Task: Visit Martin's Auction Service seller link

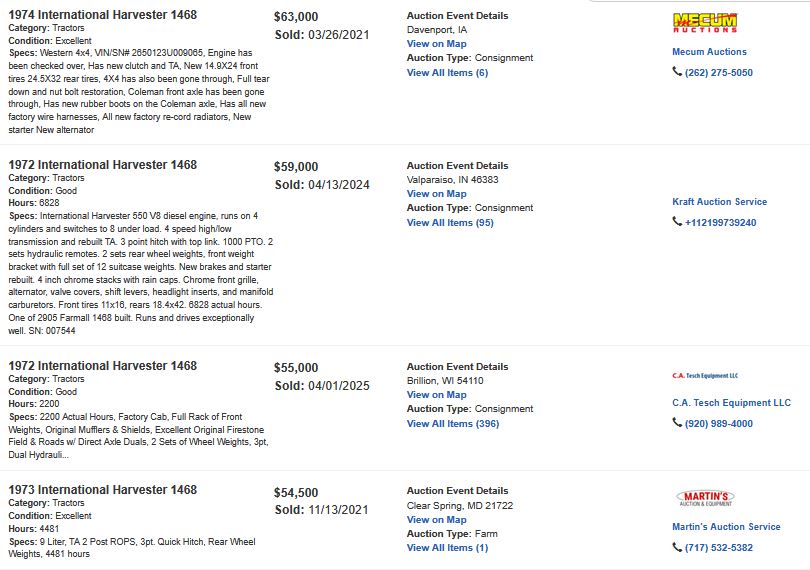Action: click(726, 527)
